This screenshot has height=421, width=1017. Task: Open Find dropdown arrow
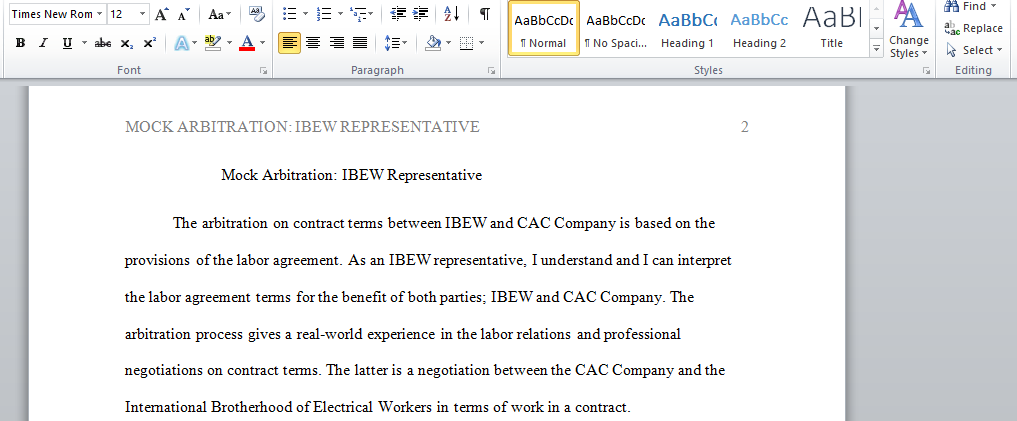[x=994, y=6]
